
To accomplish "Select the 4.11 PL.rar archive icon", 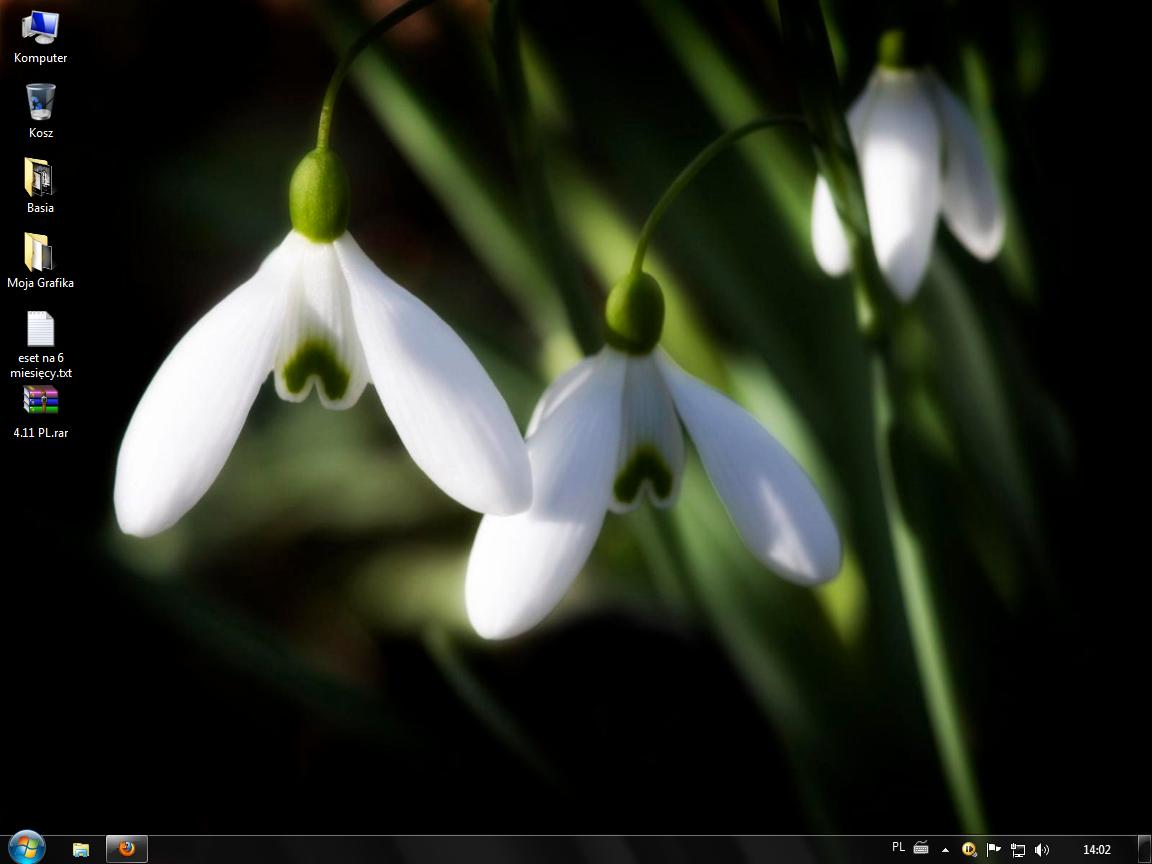I will 40,401.
